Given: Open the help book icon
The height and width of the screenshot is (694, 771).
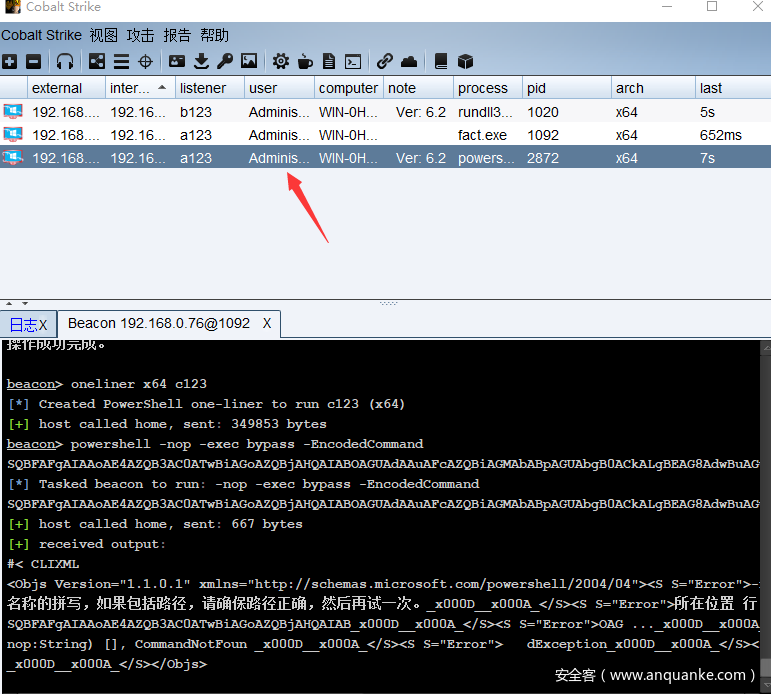Looking at the screenshot, I should click(441, 61).
